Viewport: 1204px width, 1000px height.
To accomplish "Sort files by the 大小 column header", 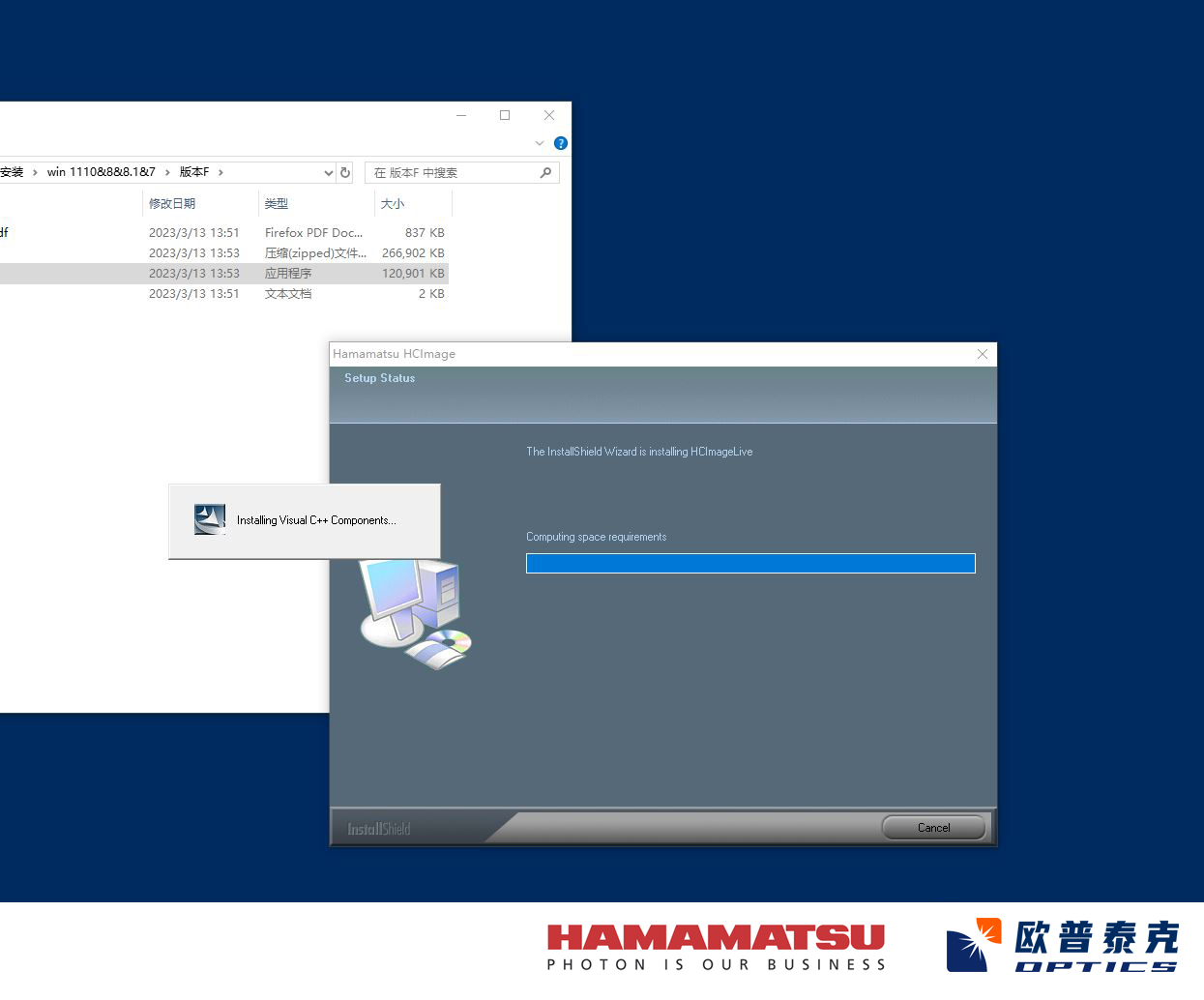I will (x=393, y=203).
